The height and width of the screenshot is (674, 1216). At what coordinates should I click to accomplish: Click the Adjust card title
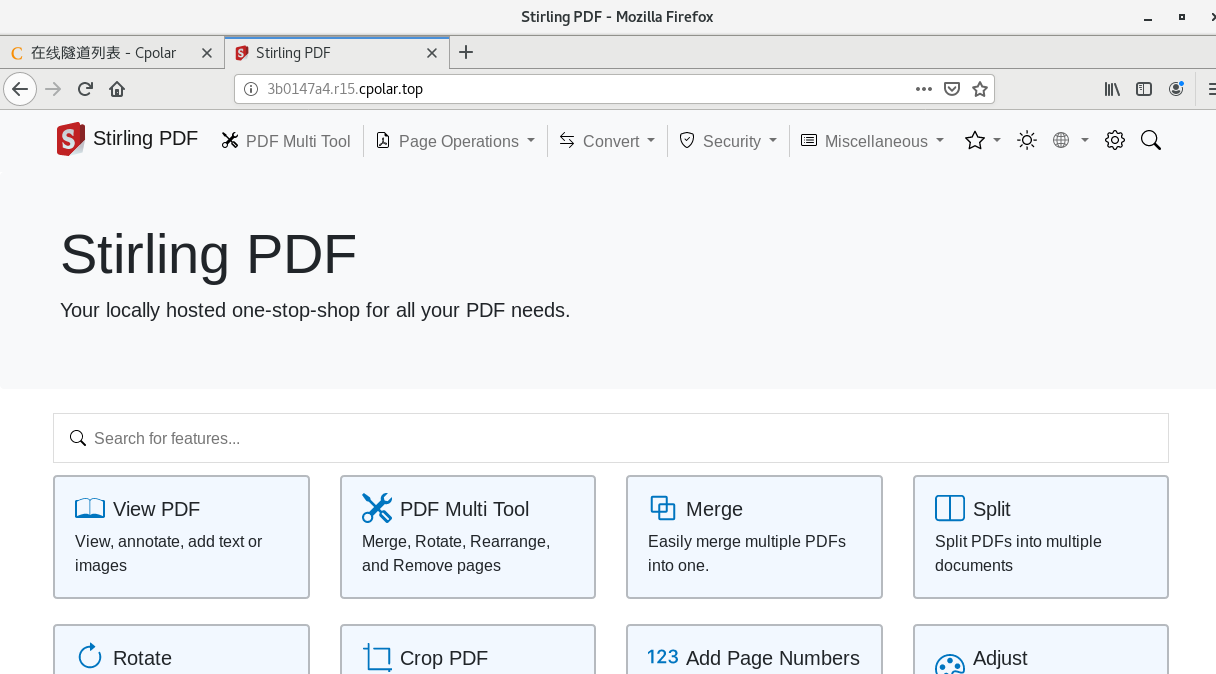1000,658
